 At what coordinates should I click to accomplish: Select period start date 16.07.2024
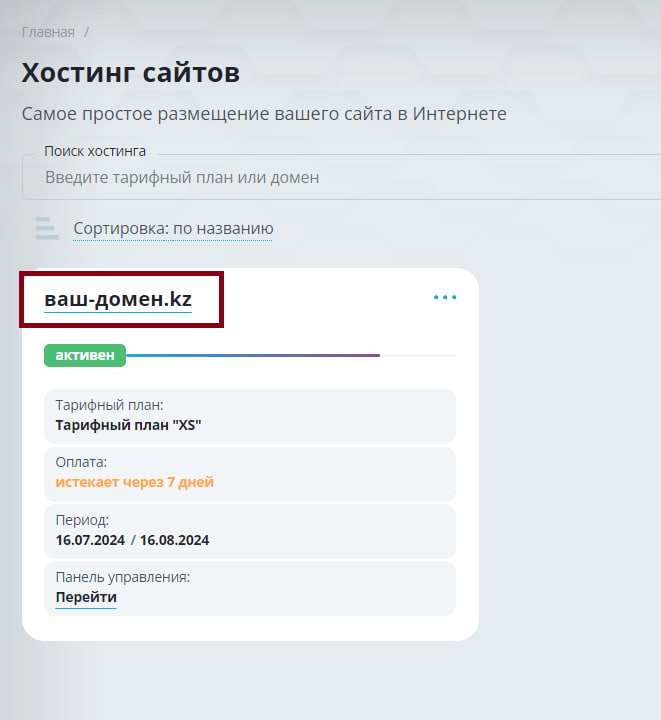tap(90, 540)
